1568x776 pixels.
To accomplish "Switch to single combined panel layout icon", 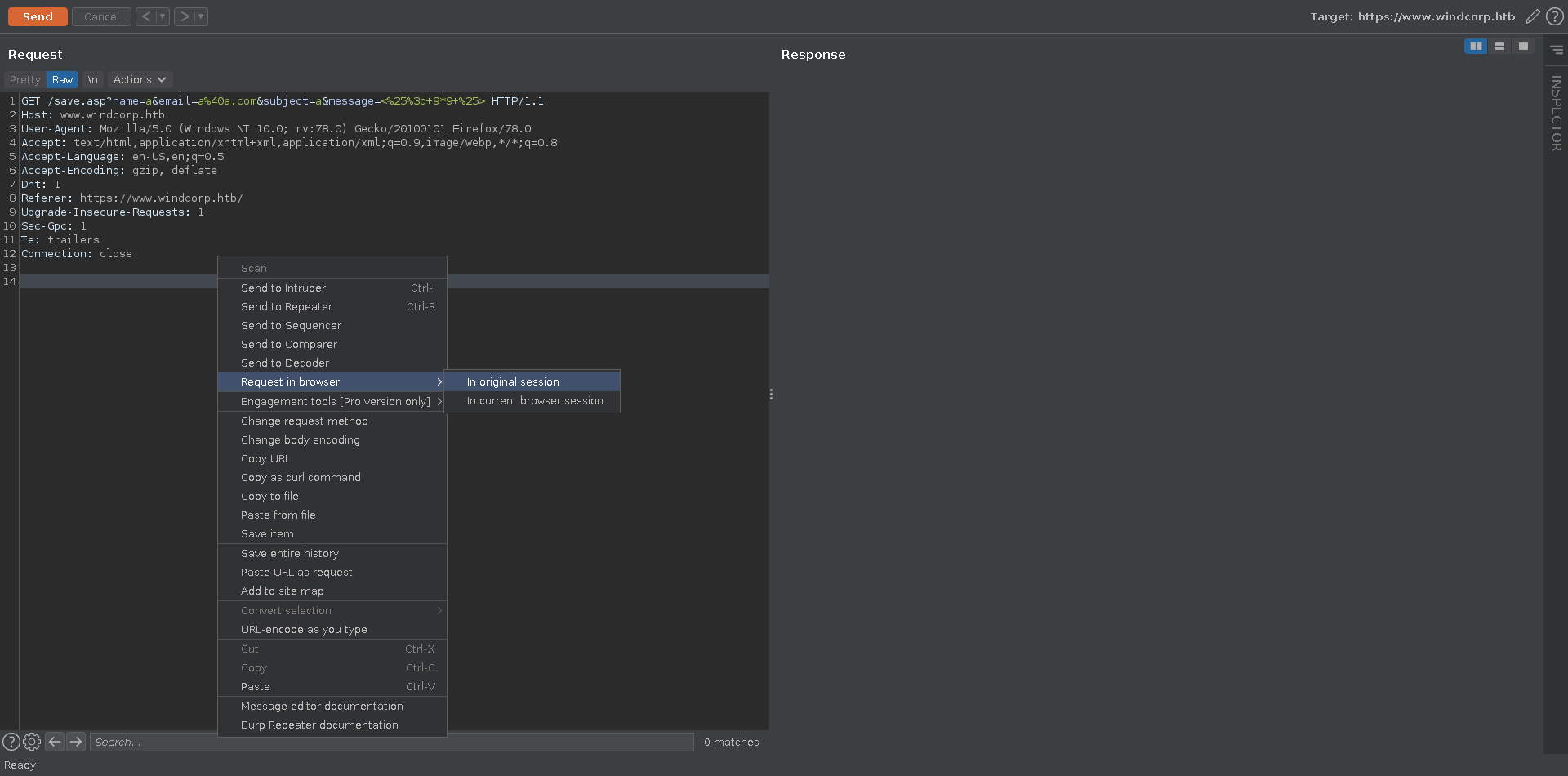I will [x=1523, y=47].
